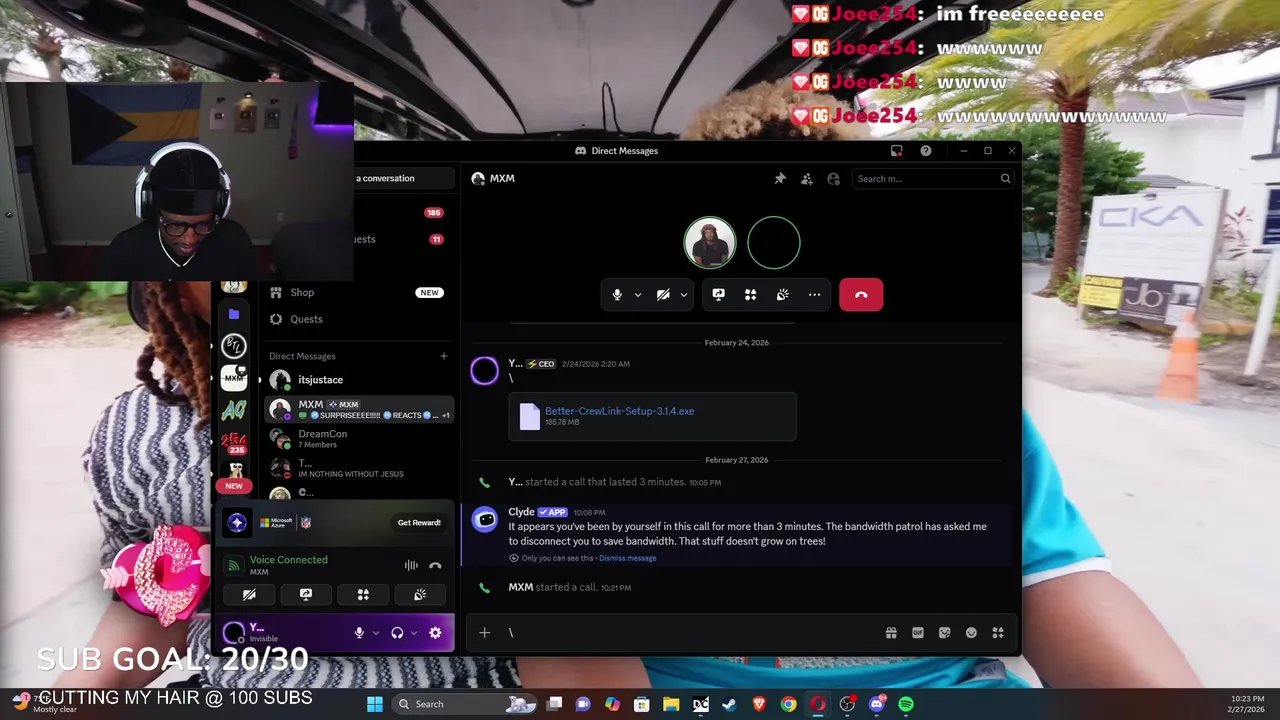1280x720 pixels.
Task: Select the MXM direct message conversation
Action: pos(357,409)
